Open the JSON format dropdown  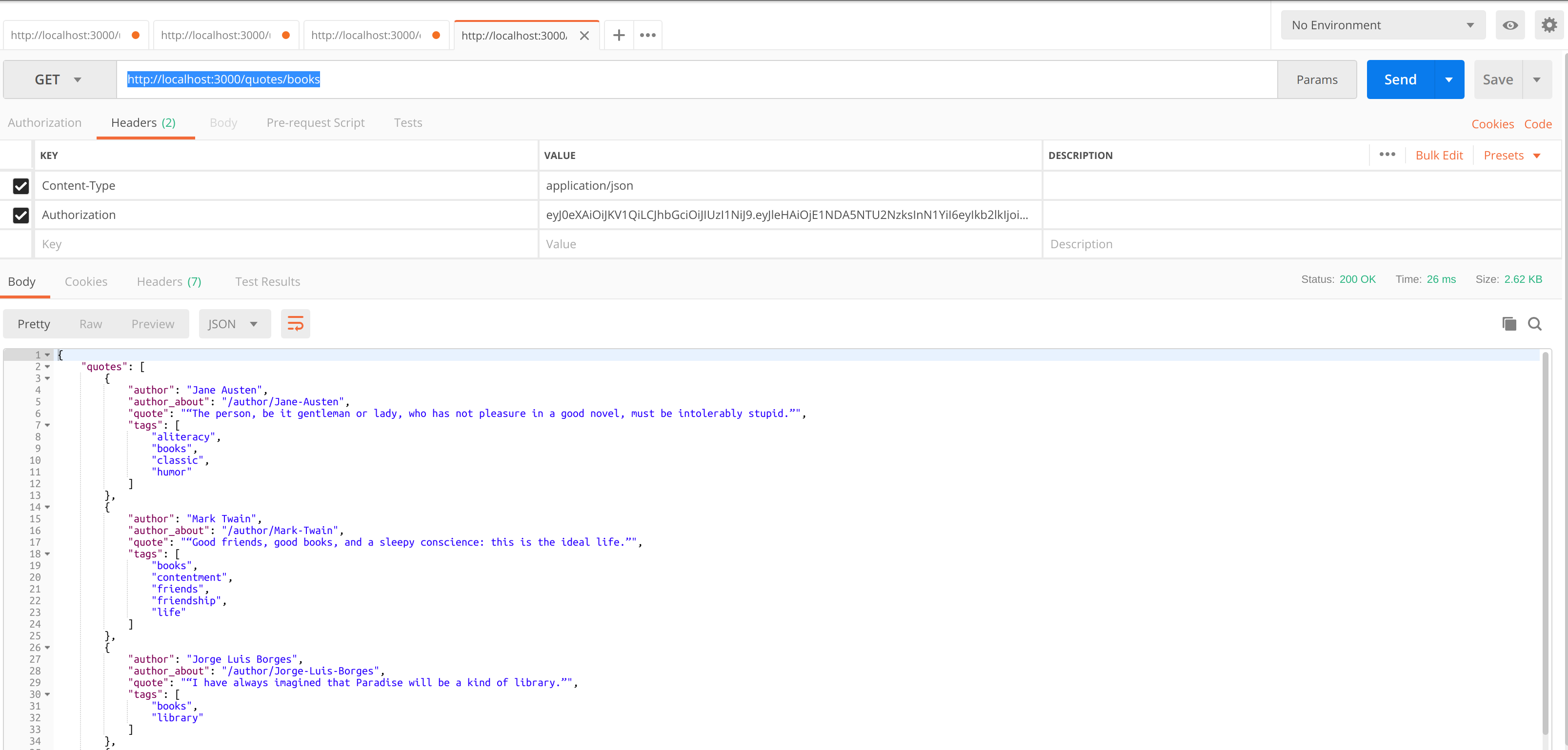point(234,324)
